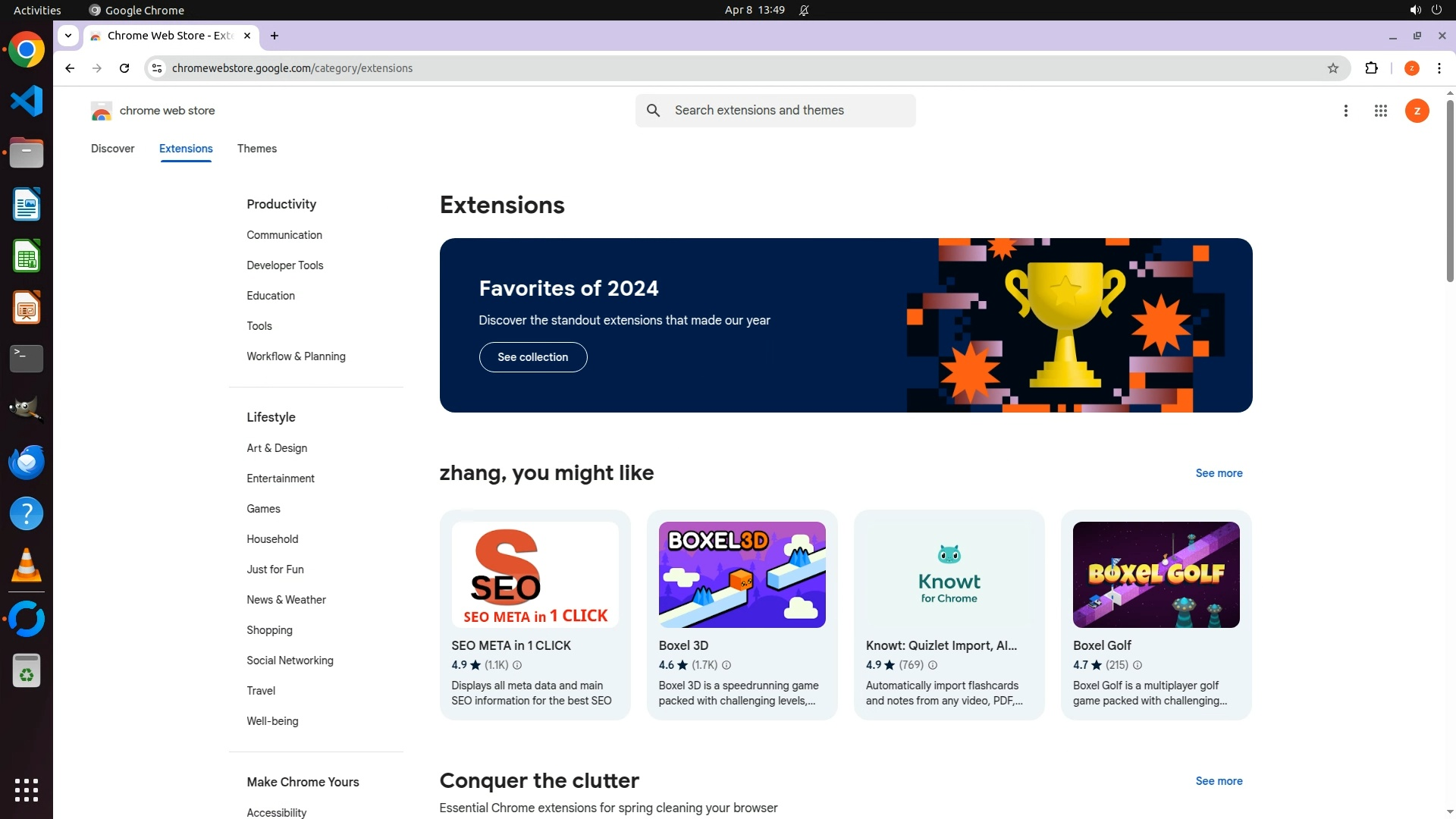Click the Search extensions and themes field
Image resolution: width=1456 pixels, height=819 pixels.
(789, 111)
